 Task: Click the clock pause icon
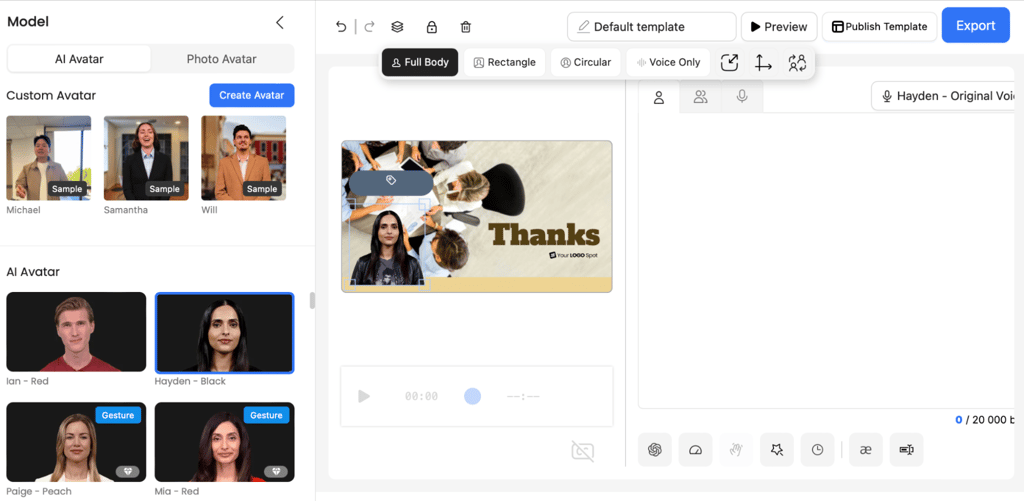818,450
